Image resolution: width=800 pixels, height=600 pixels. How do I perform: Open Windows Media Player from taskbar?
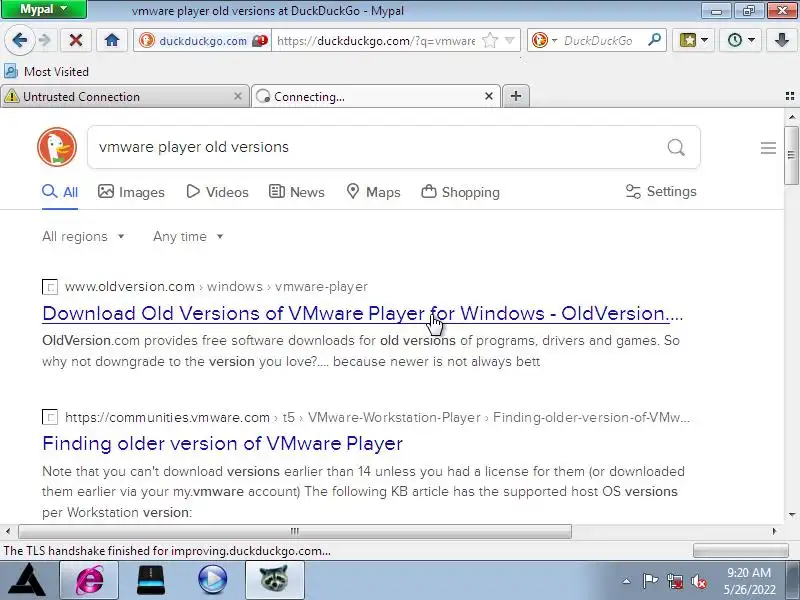click(212, 580)
